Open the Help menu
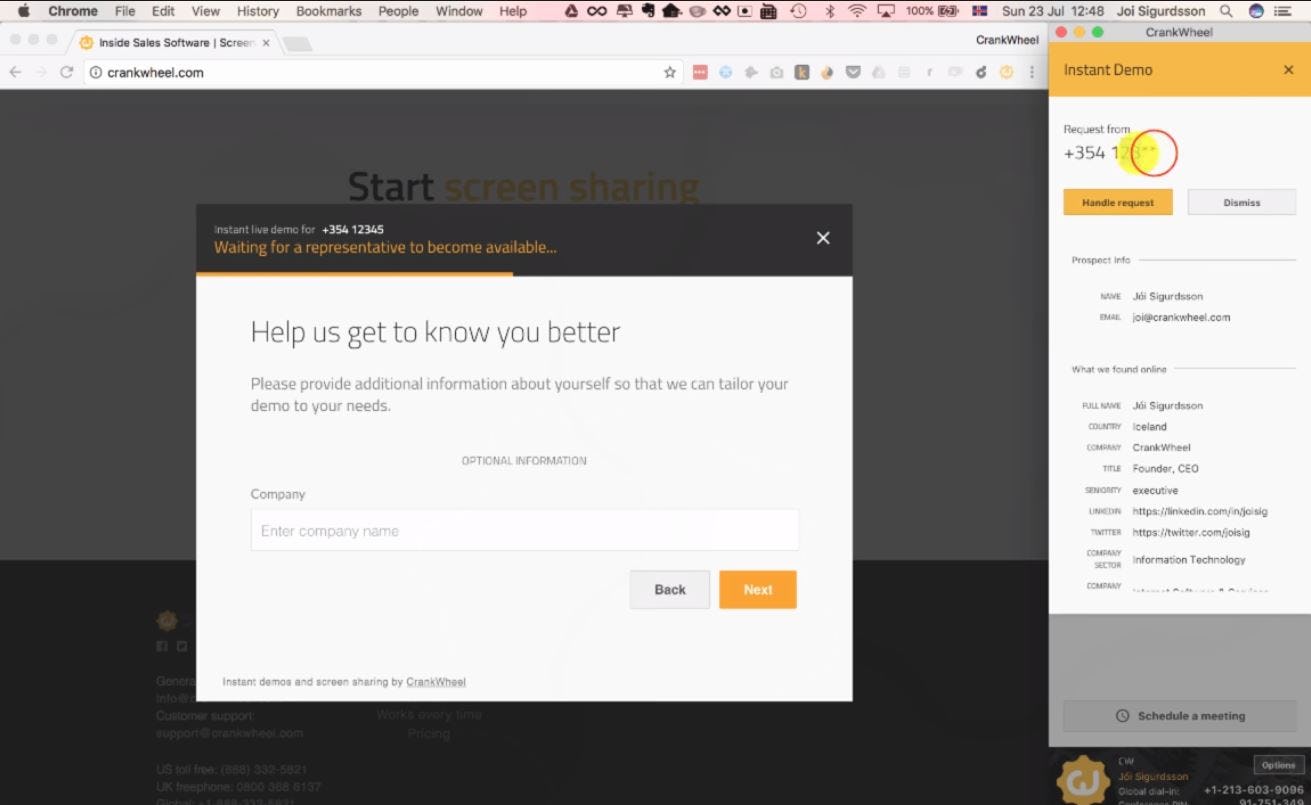This screenshot has width=1311, height=805. coord(513,11)
